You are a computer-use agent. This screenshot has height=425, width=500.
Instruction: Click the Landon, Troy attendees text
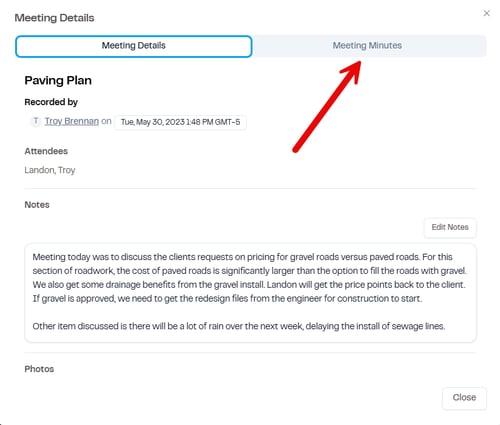(x=50, y=170)
